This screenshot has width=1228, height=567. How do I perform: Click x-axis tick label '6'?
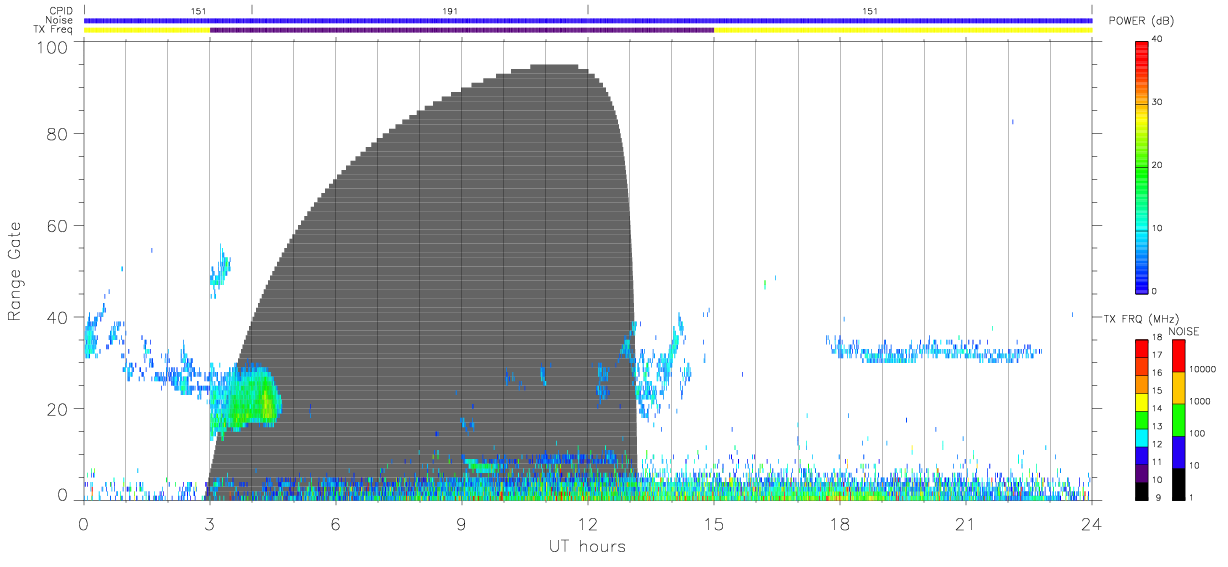click(336, 524)
